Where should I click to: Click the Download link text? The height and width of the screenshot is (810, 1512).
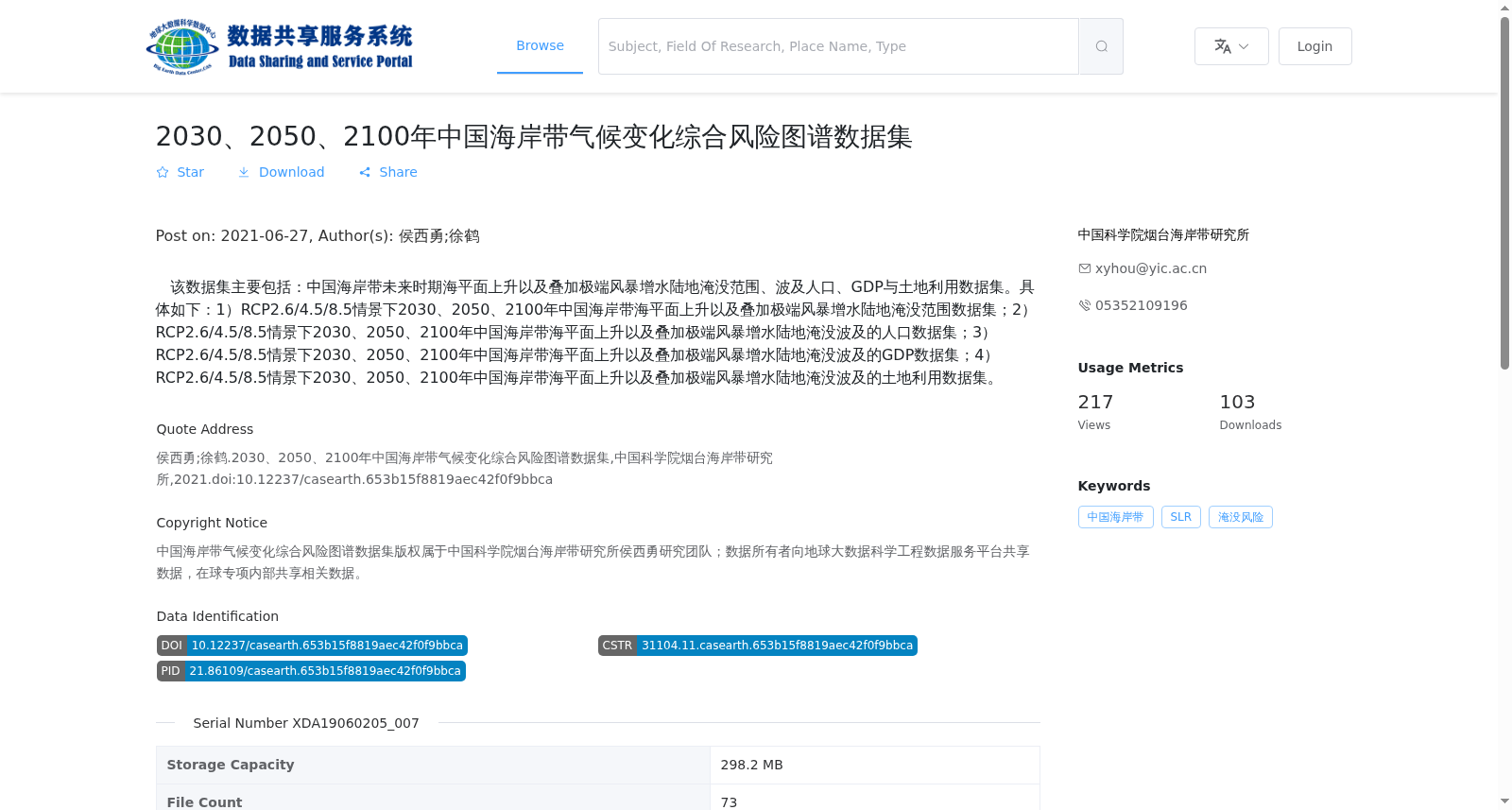[x=291, y=172]
